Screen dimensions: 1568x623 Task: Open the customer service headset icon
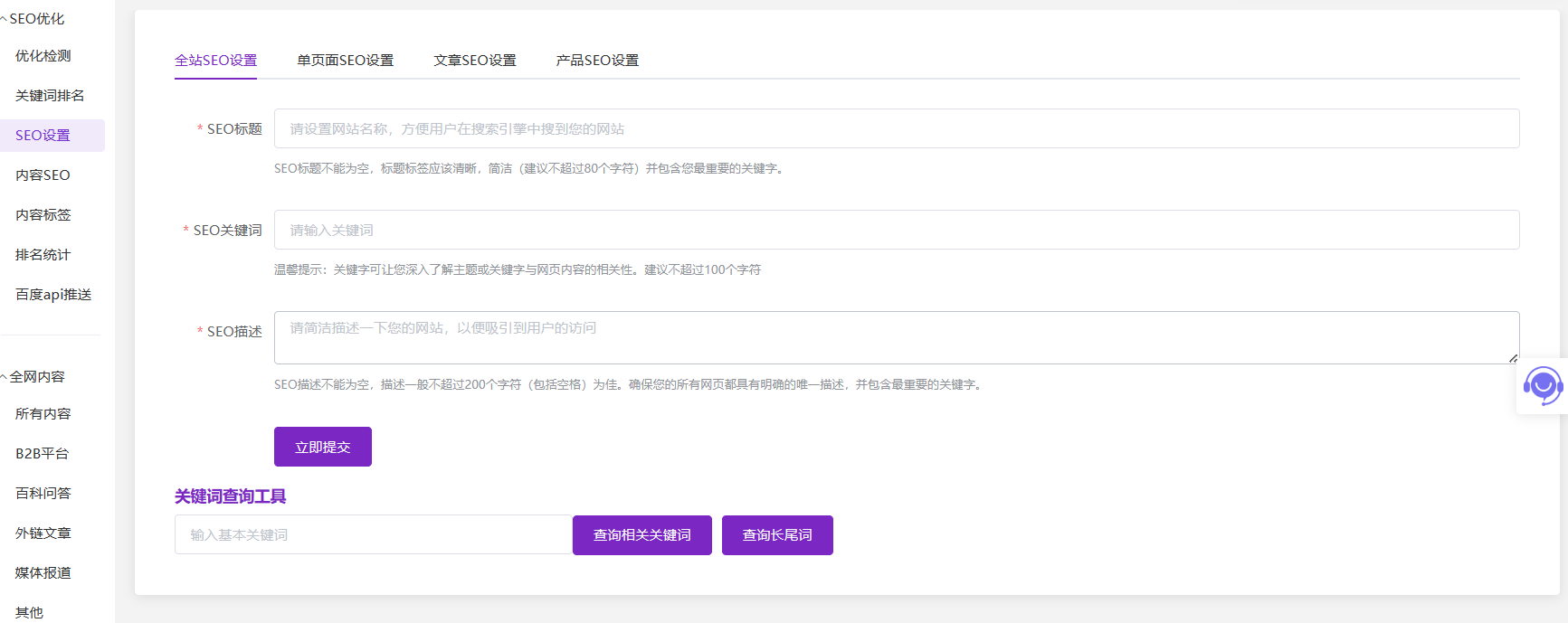pos(1543,386)
